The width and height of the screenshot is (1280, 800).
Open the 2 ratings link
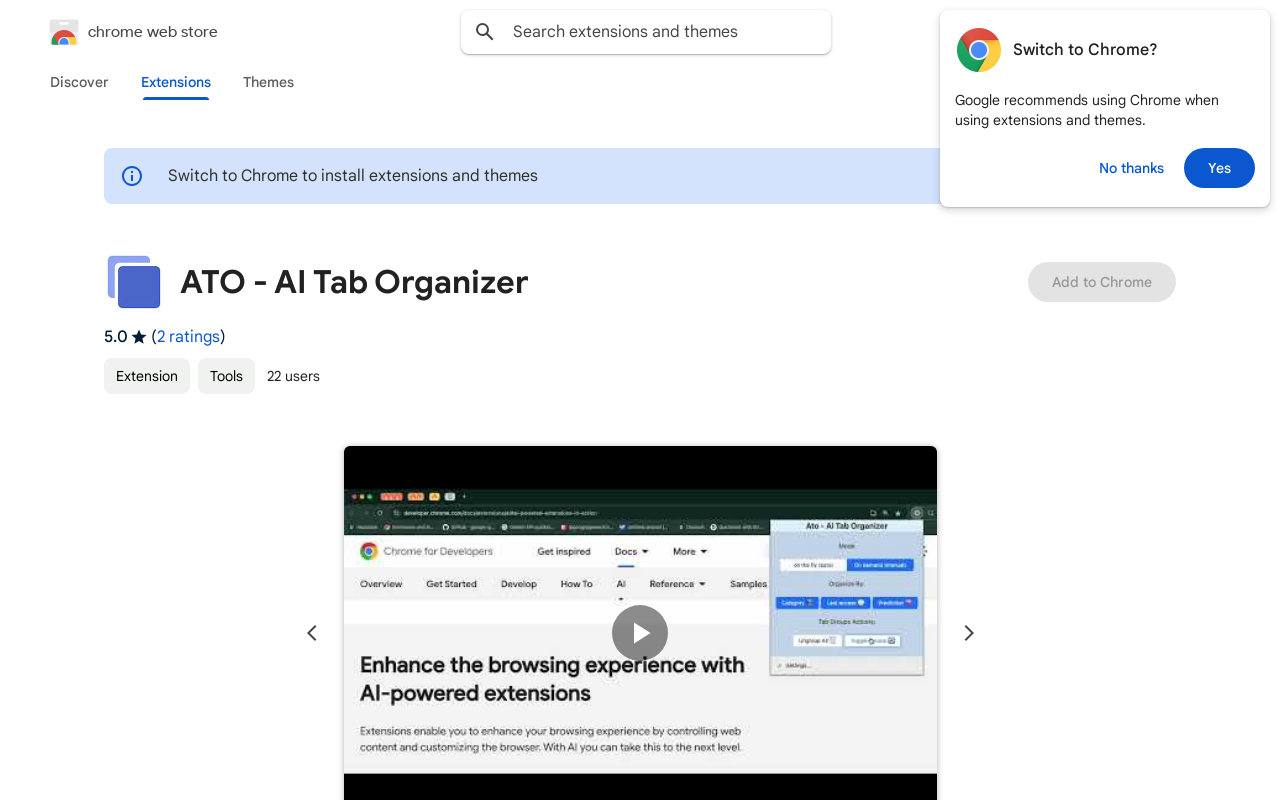[x=188, y=337]
